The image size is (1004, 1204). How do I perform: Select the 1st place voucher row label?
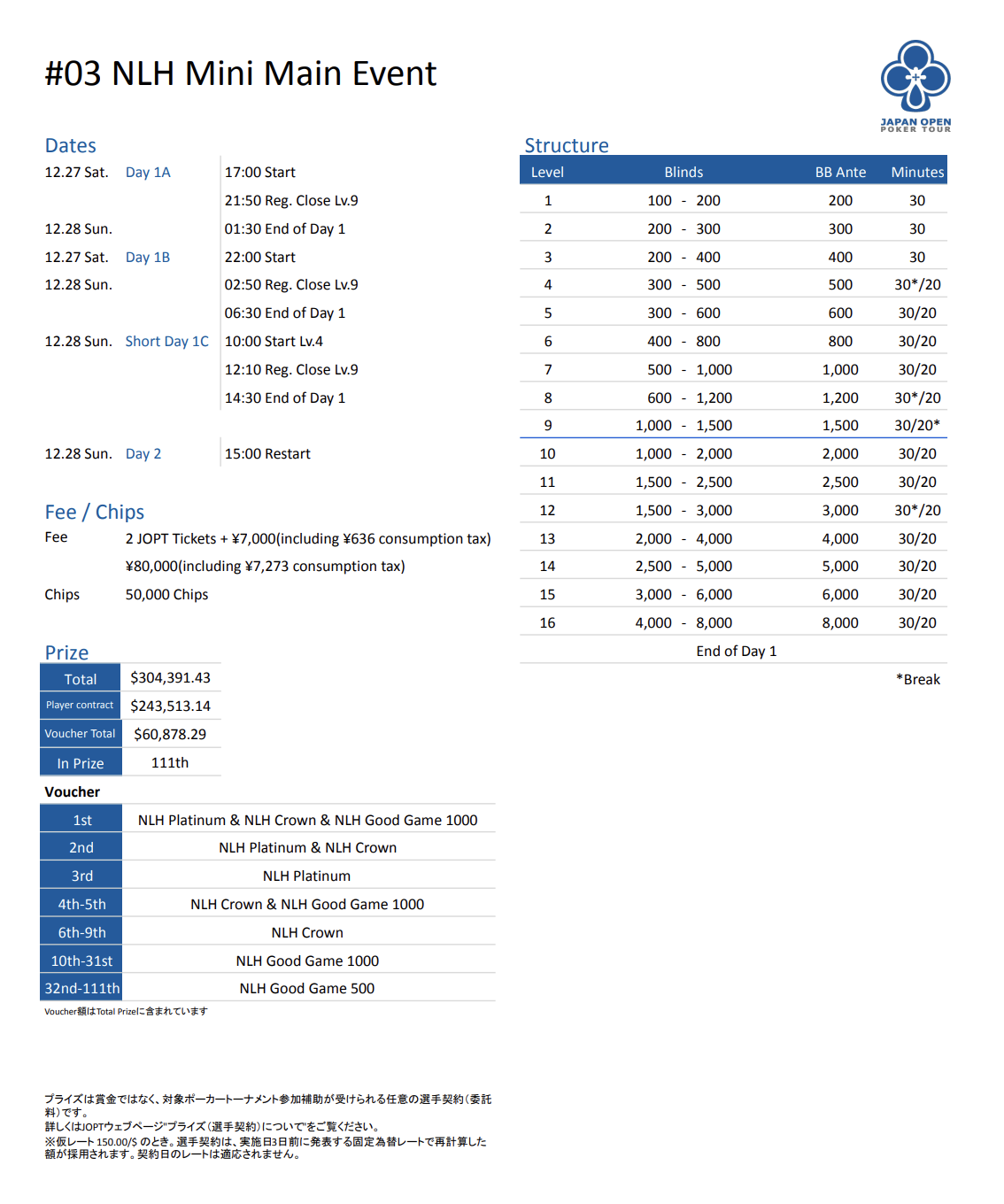[x=82, y=821]
